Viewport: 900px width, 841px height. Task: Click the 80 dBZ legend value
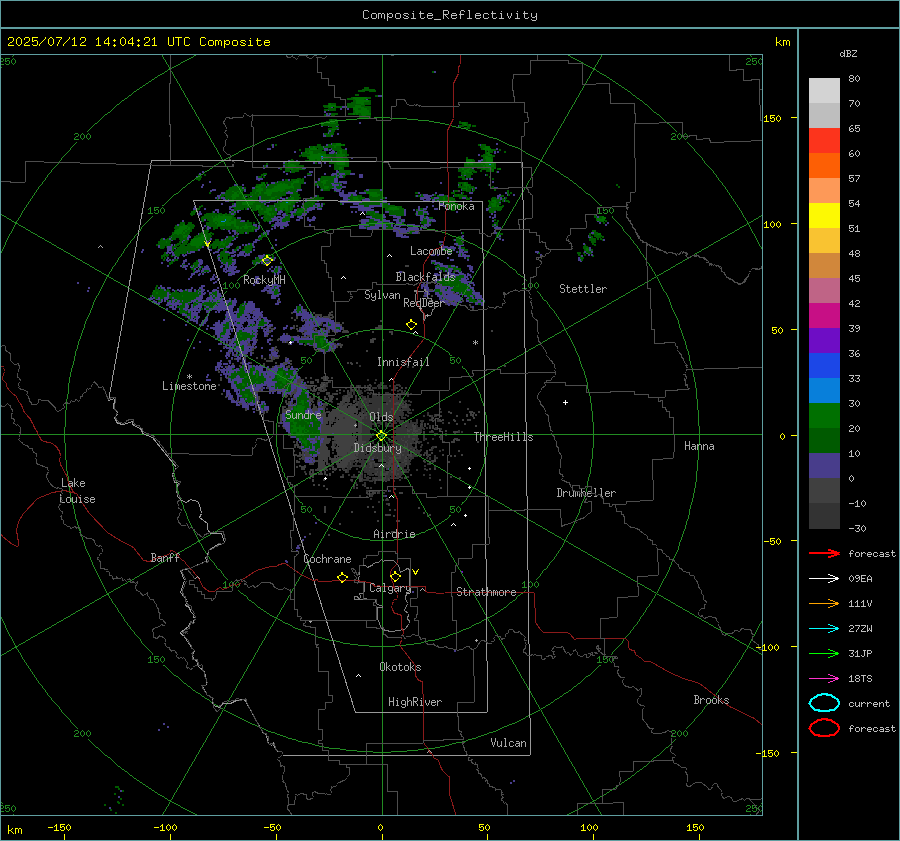(854, 79)
